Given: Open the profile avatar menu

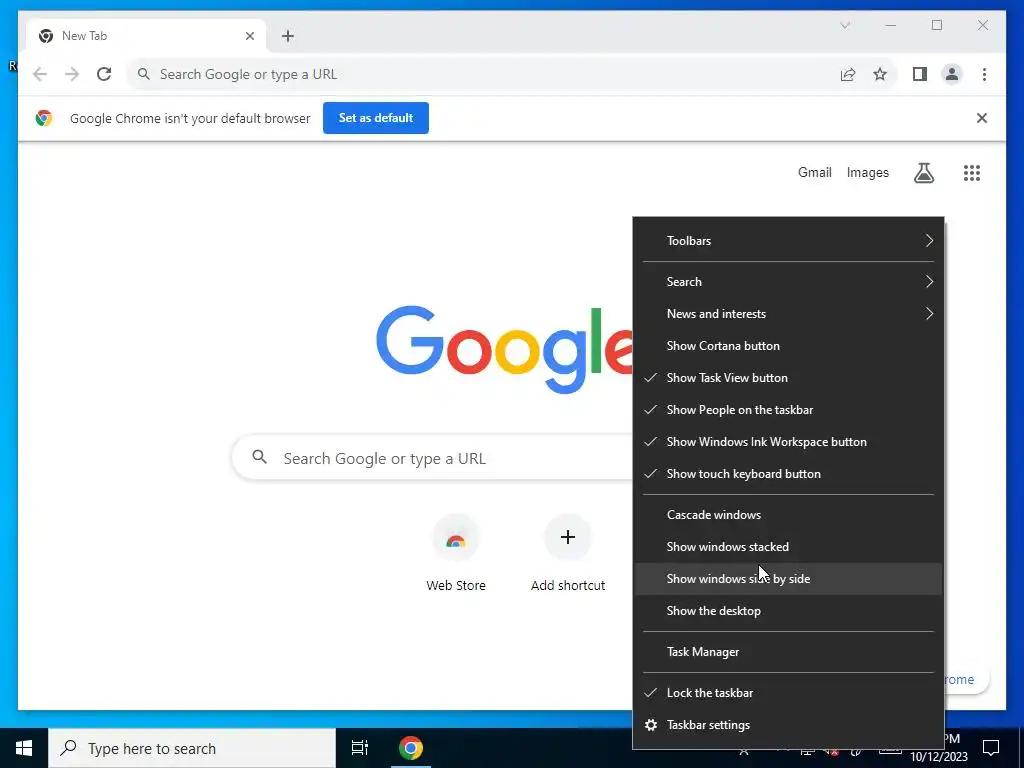Looking at the screenshot, I should (952, 74).
